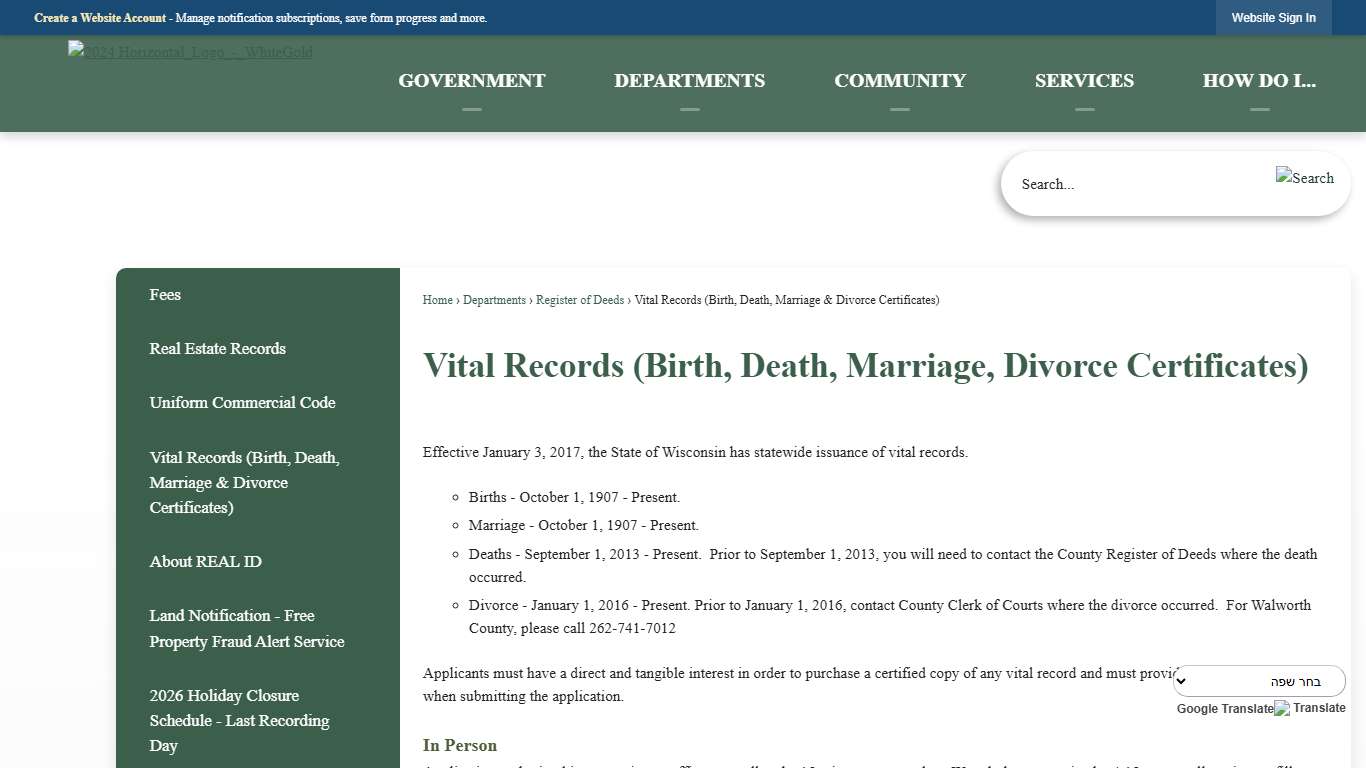Click the Google Translate icon

click(x=1281, y=708)
